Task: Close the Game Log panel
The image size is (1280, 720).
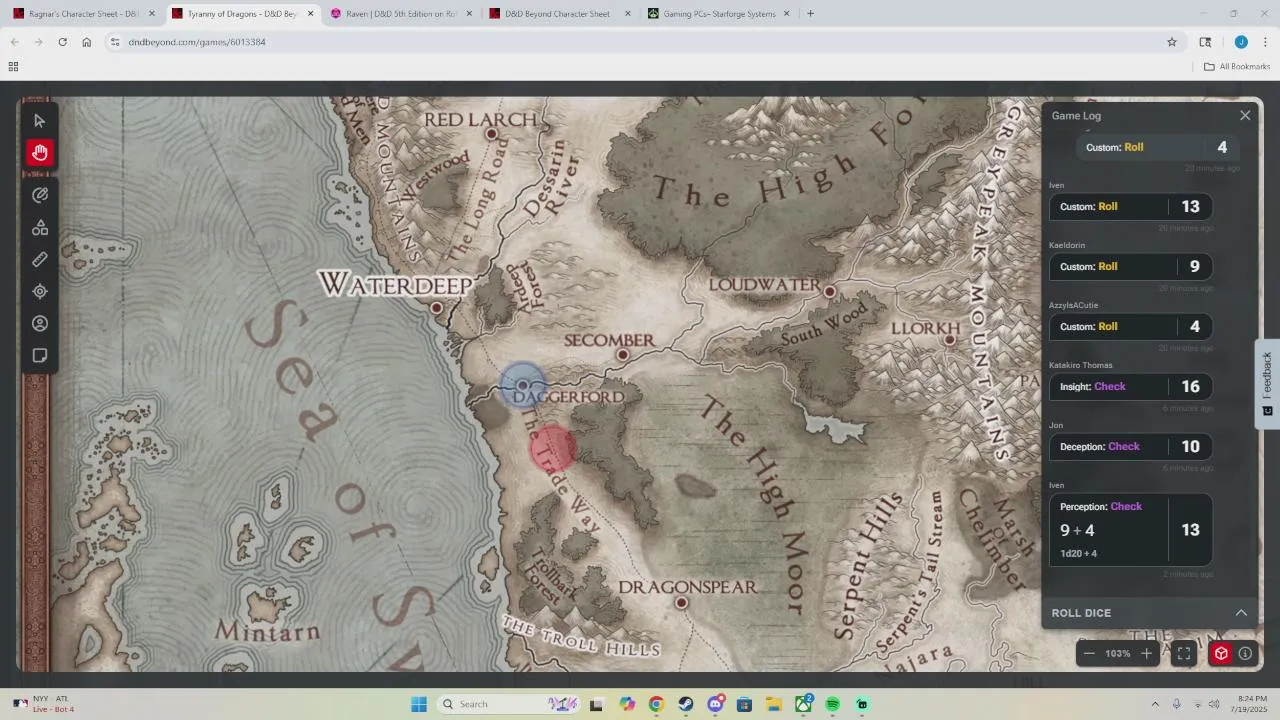Action: (1245, 116)
